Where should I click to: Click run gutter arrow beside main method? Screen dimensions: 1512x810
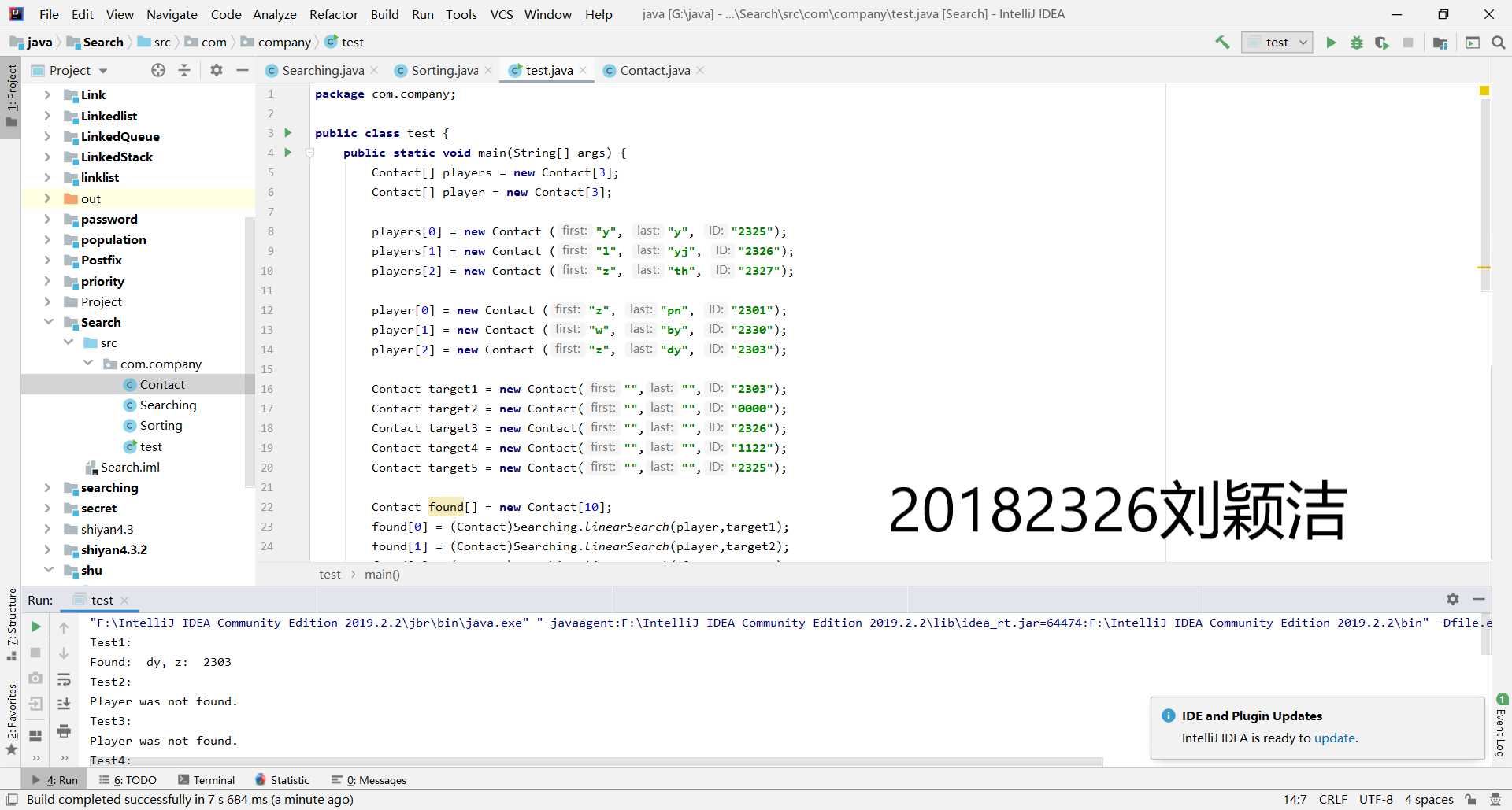pyautogui.click(x=288, y=153)
